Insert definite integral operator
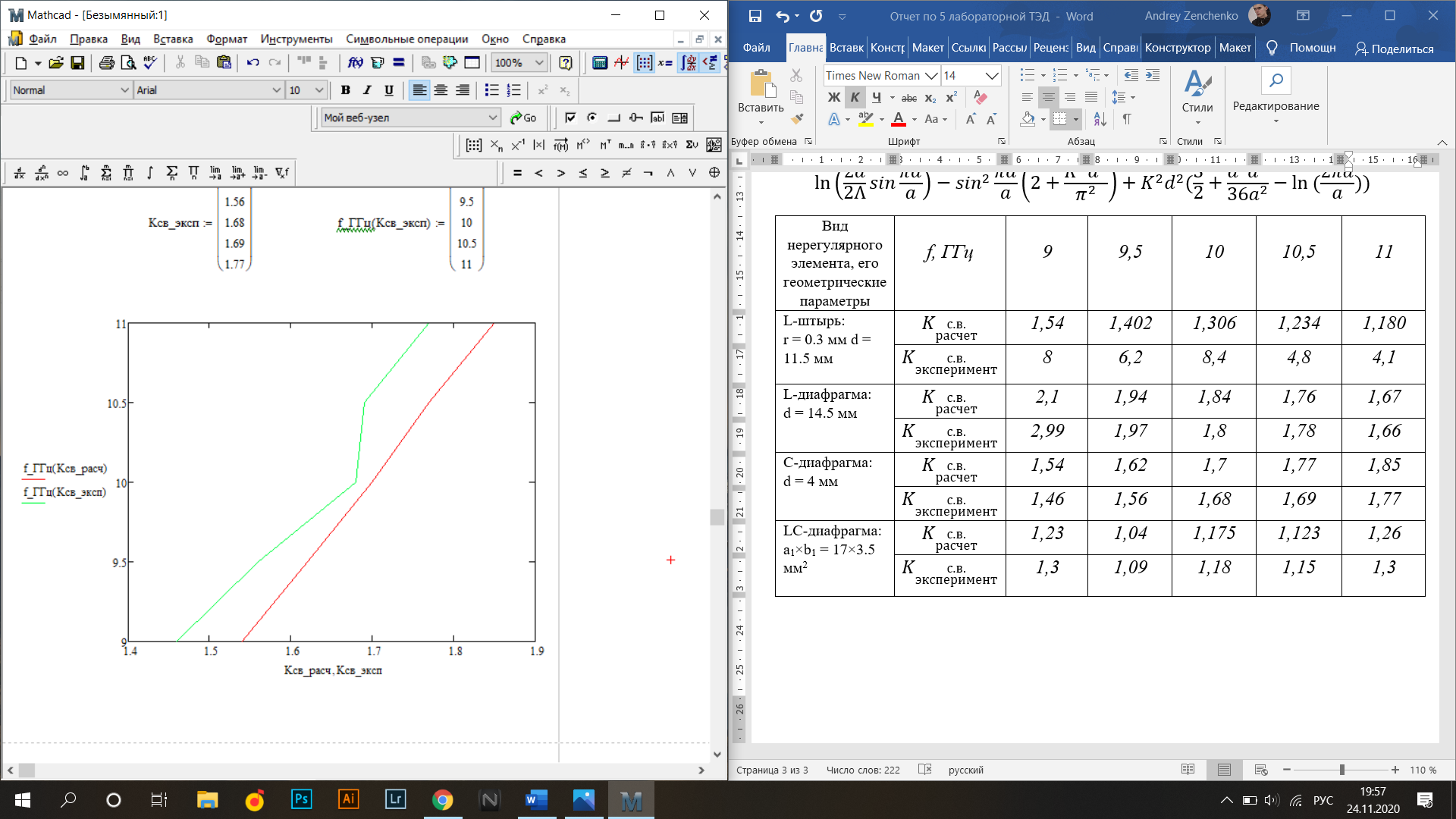Viewport: 1456px width, 819px height. coord(85,173)
